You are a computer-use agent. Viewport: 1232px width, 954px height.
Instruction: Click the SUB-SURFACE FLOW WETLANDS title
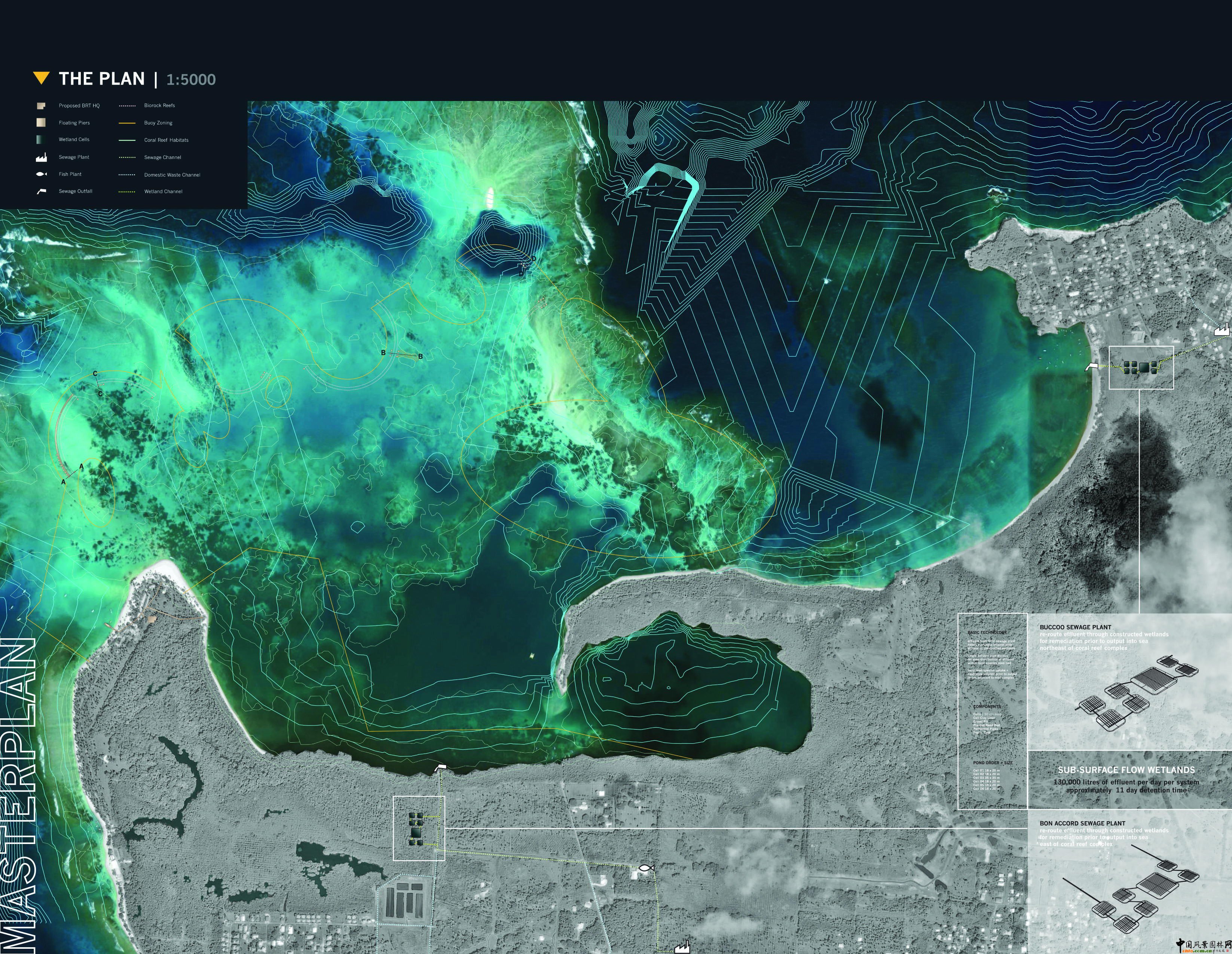pos(1126,770)
